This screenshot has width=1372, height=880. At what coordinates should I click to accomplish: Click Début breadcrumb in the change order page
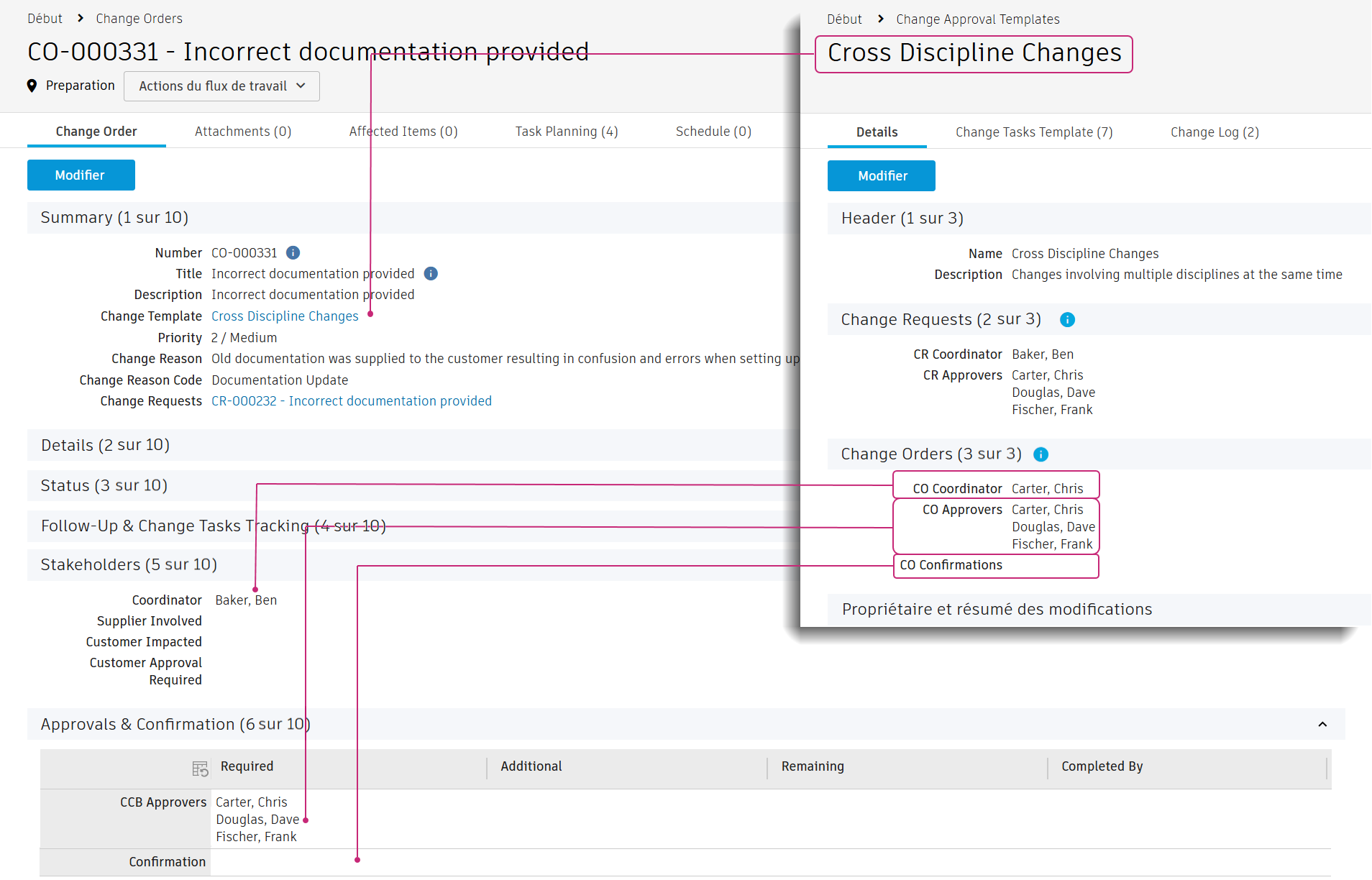pos(45,19)
